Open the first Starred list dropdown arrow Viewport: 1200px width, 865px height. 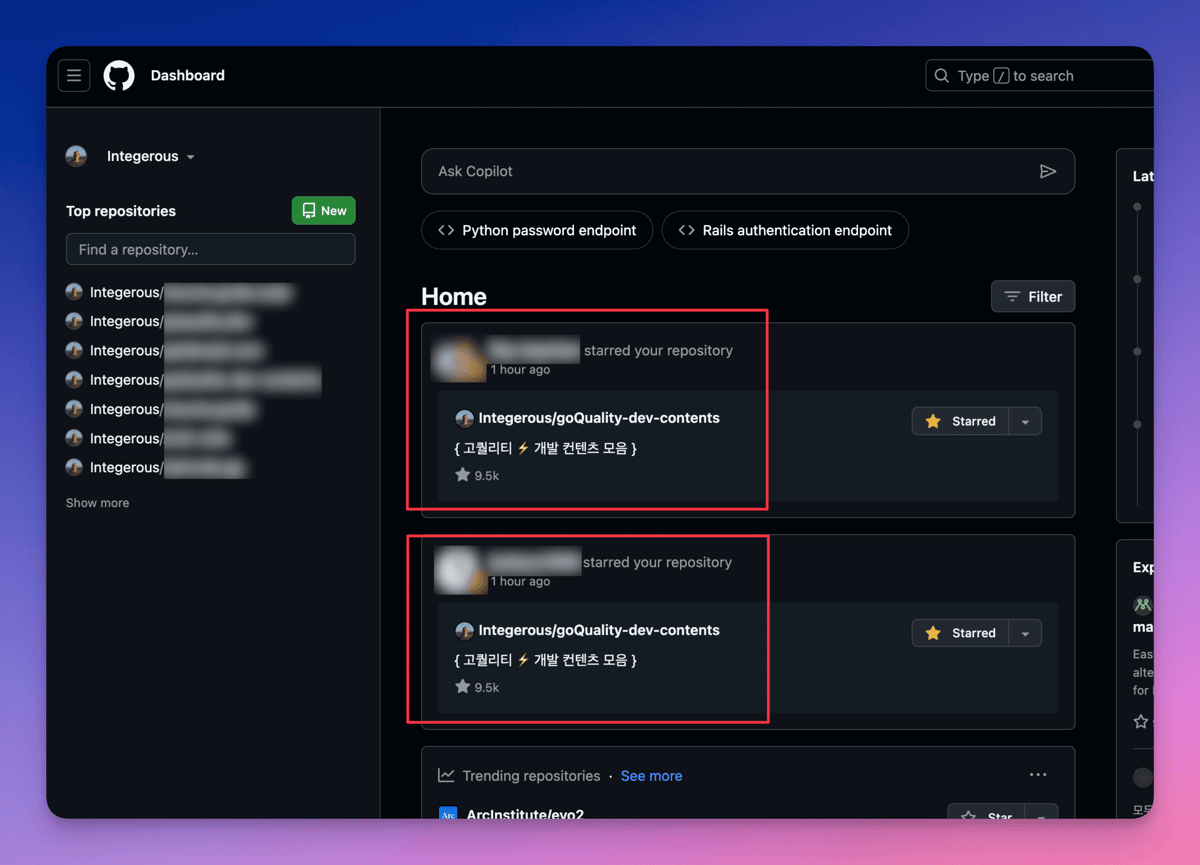(x=1025, y=422)
